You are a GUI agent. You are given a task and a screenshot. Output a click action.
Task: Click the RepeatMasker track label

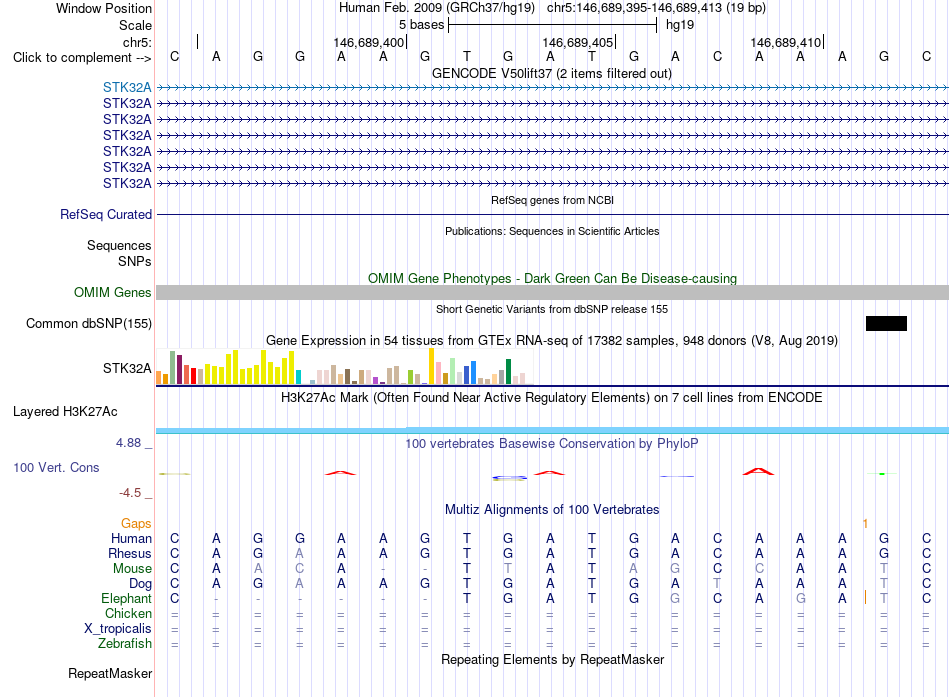(110, 673)
